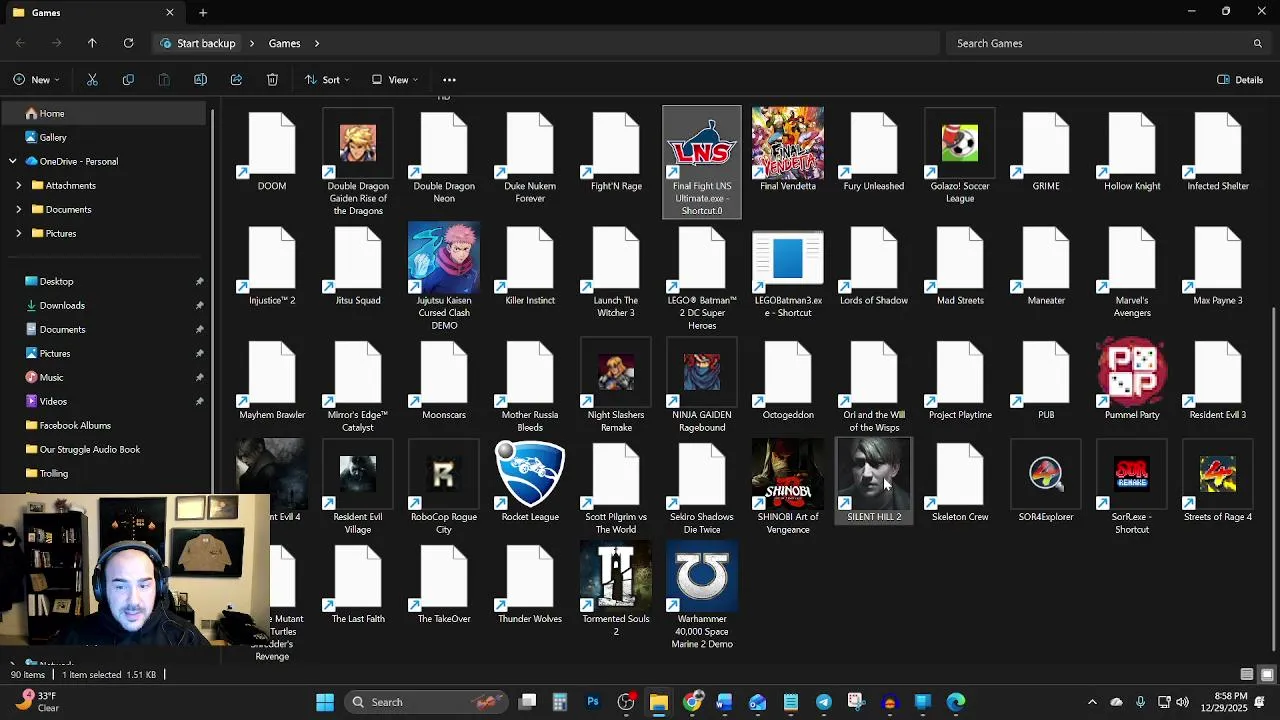
Task: Select the Rocket League shortcut icon
Action: tap(530, 475)
